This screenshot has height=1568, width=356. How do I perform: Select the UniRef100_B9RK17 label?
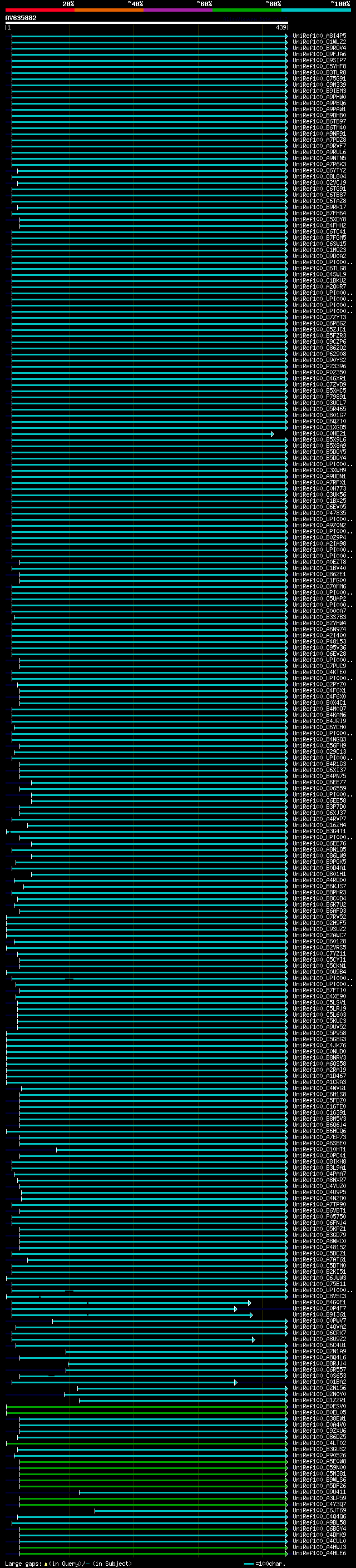319,207
